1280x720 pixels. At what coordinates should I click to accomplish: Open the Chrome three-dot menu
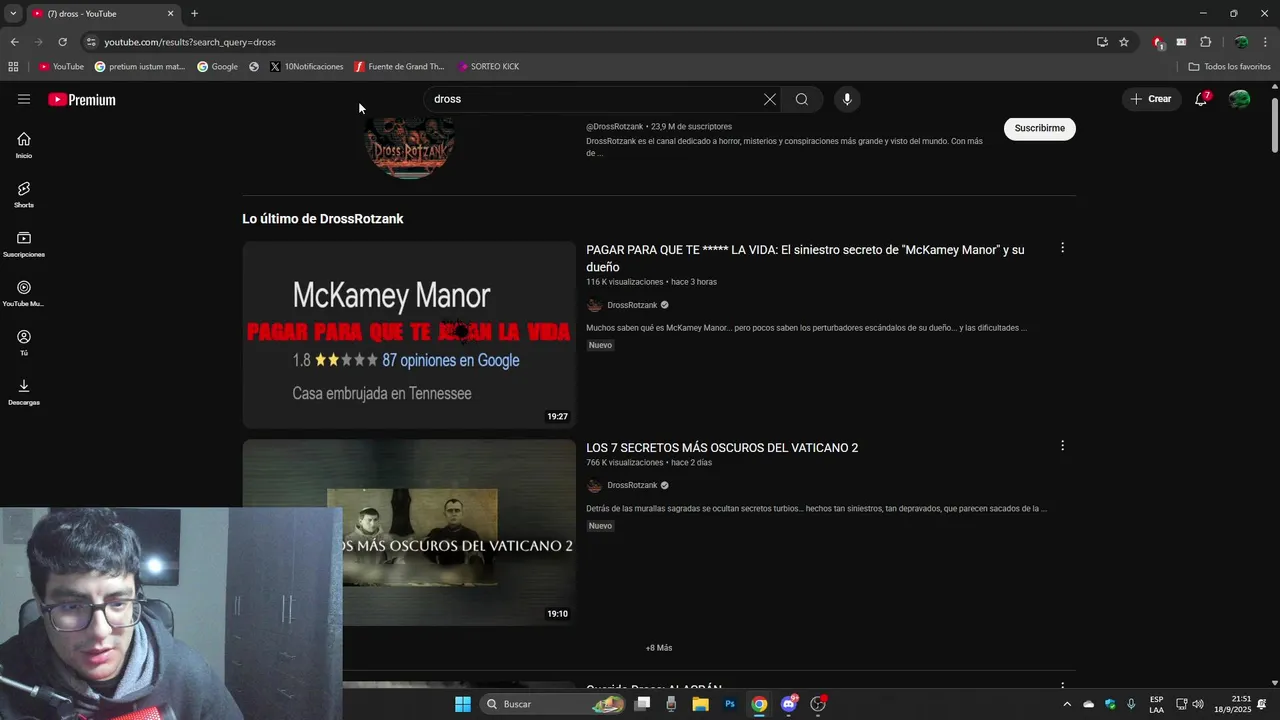coord(1265,42)
